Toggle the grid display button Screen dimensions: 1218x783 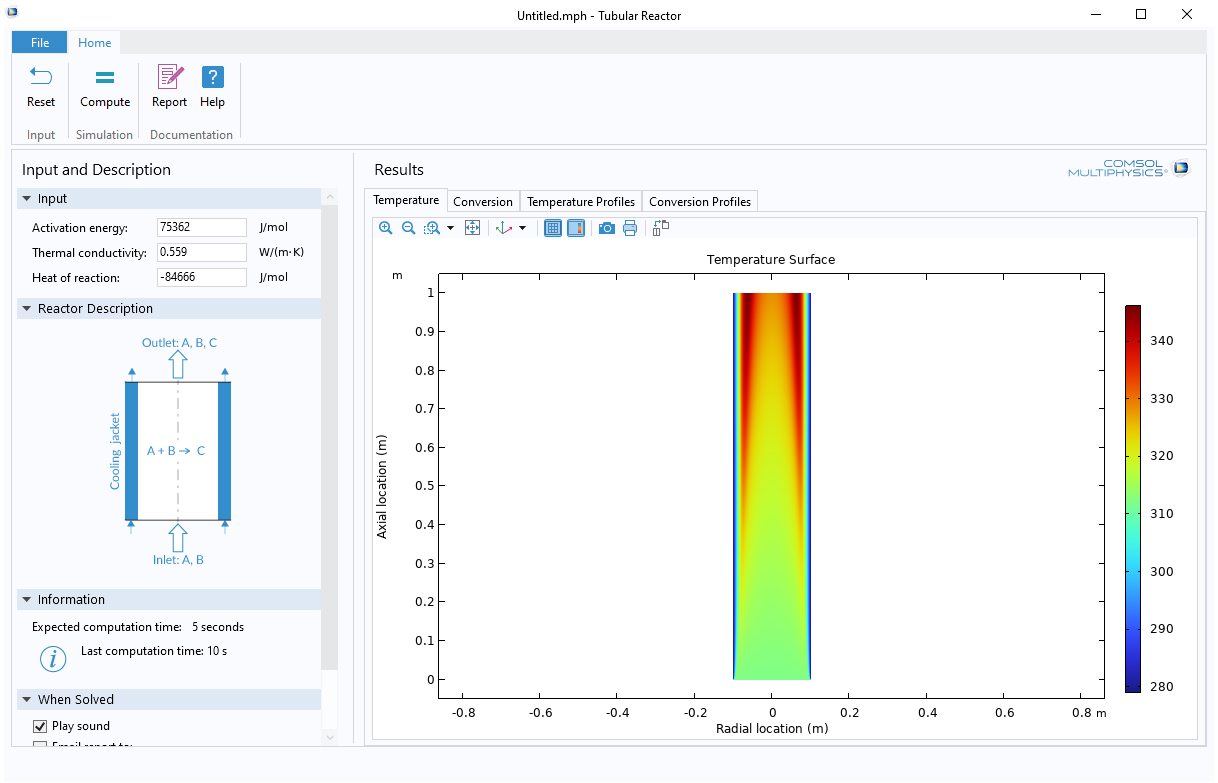click(553, 228)
